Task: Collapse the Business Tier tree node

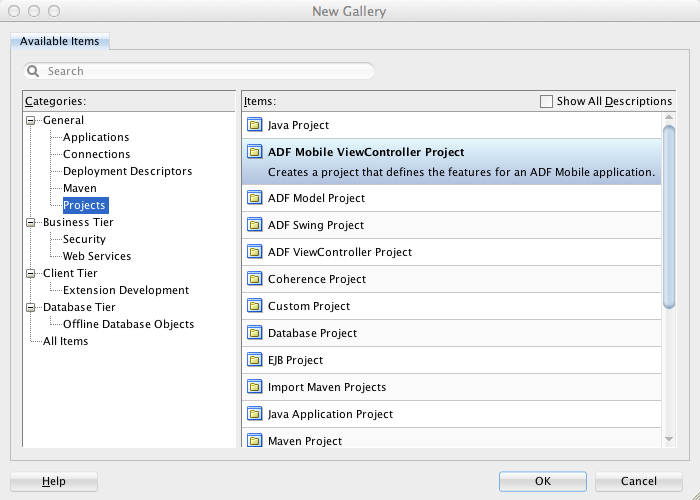Action: point(31,223)
